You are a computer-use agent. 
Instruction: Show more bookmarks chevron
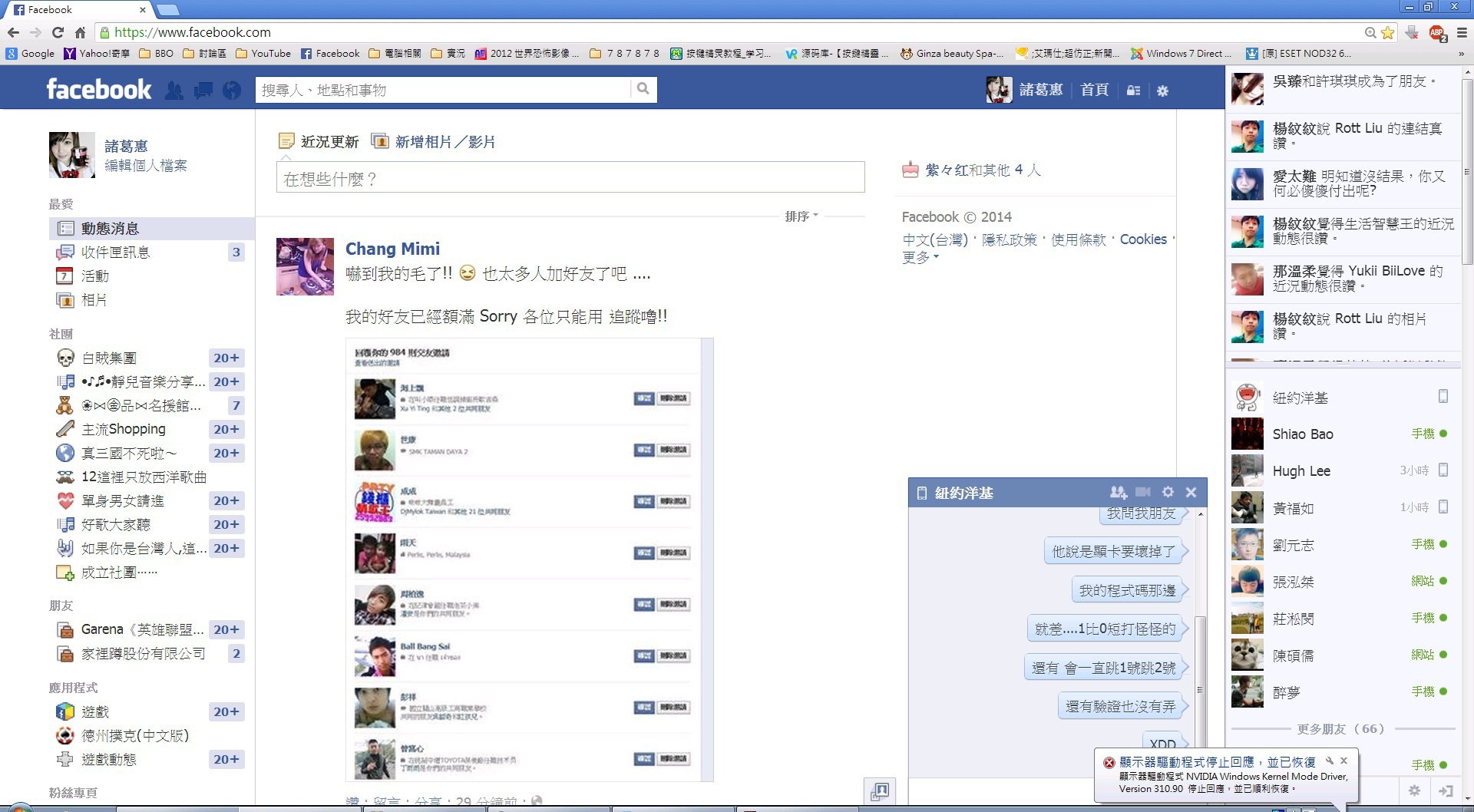[x=1461, y=53]
